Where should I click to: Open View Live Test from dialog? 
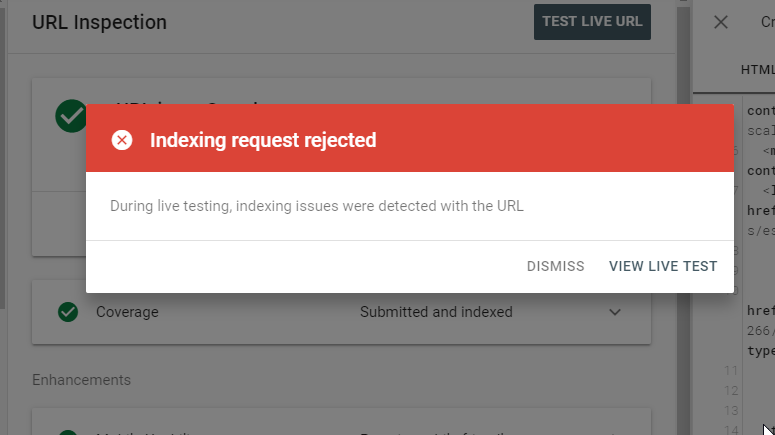coord(663,266)
